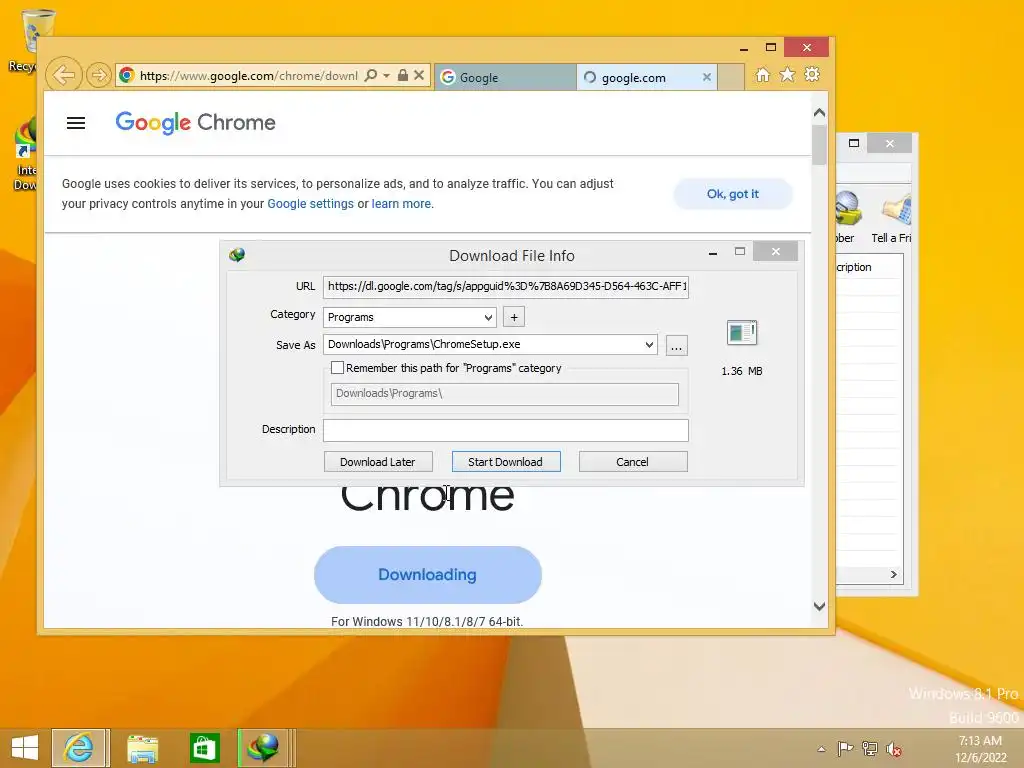Click the 1.36 MB file size text
This screenshot has height=768, width=1024.
[x=742, y=371]
